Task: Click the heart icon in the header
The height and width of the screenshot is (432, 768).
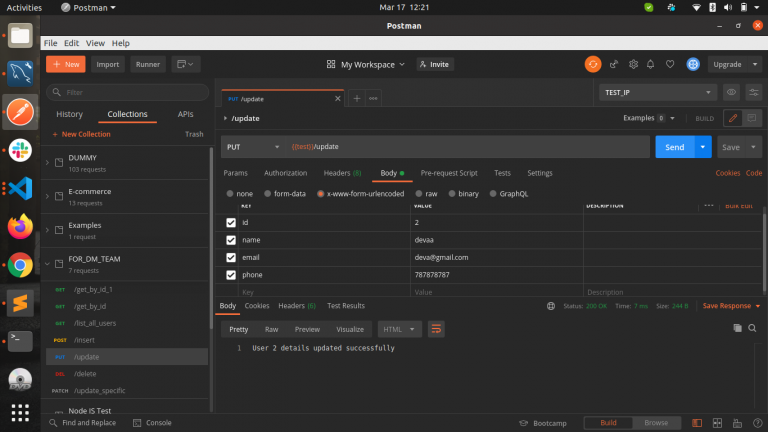Action: tap(670, 64)
